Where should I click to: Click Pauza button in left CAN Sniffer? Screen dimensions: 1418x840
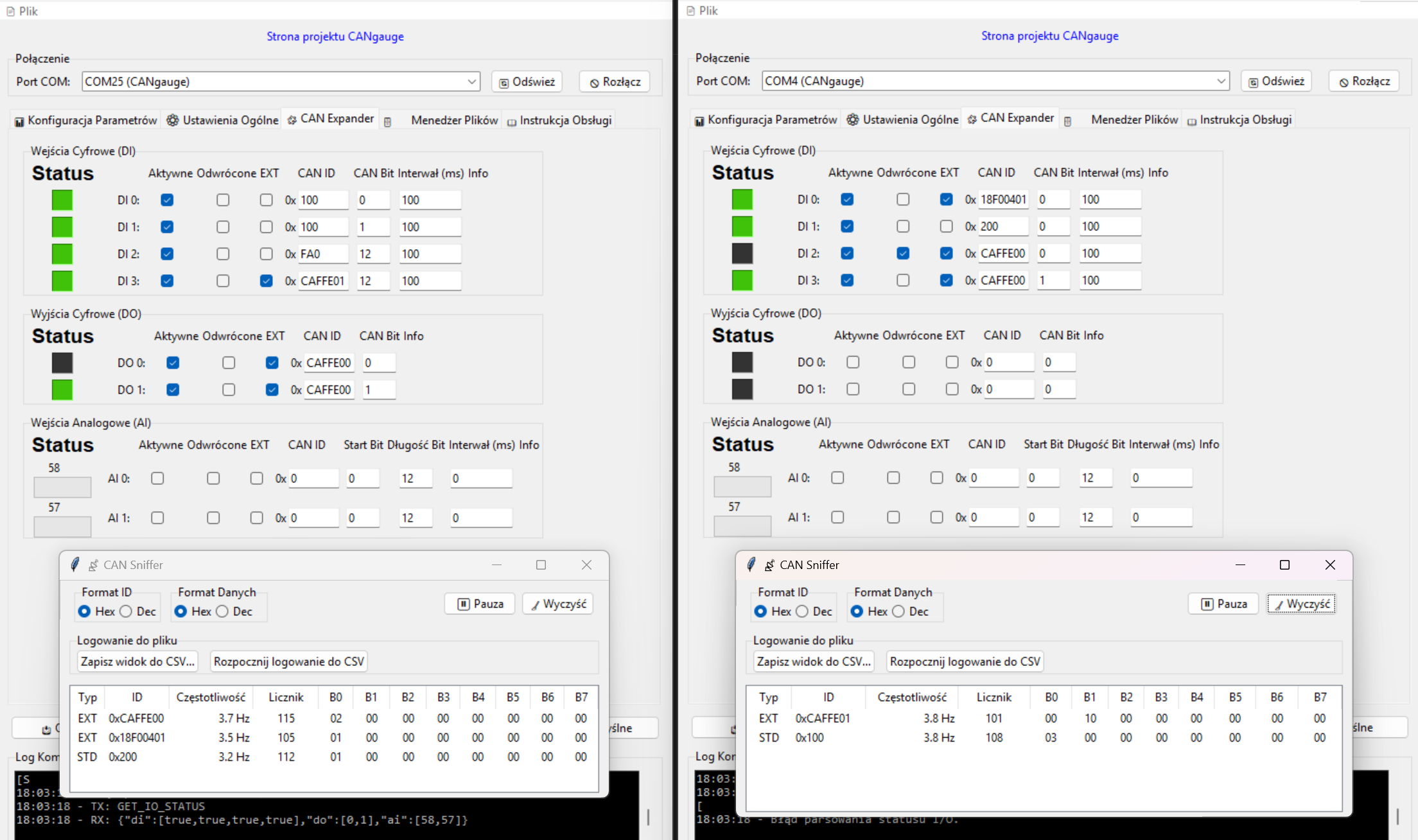coord(480,604)
